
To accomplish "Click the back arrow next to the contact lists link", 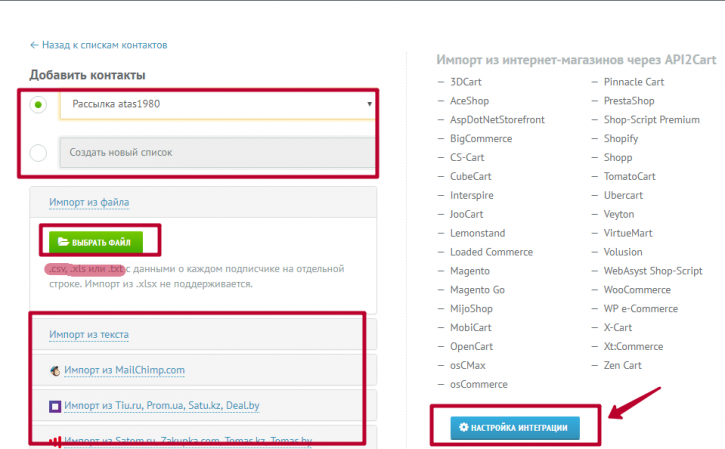I will [34, 45].
